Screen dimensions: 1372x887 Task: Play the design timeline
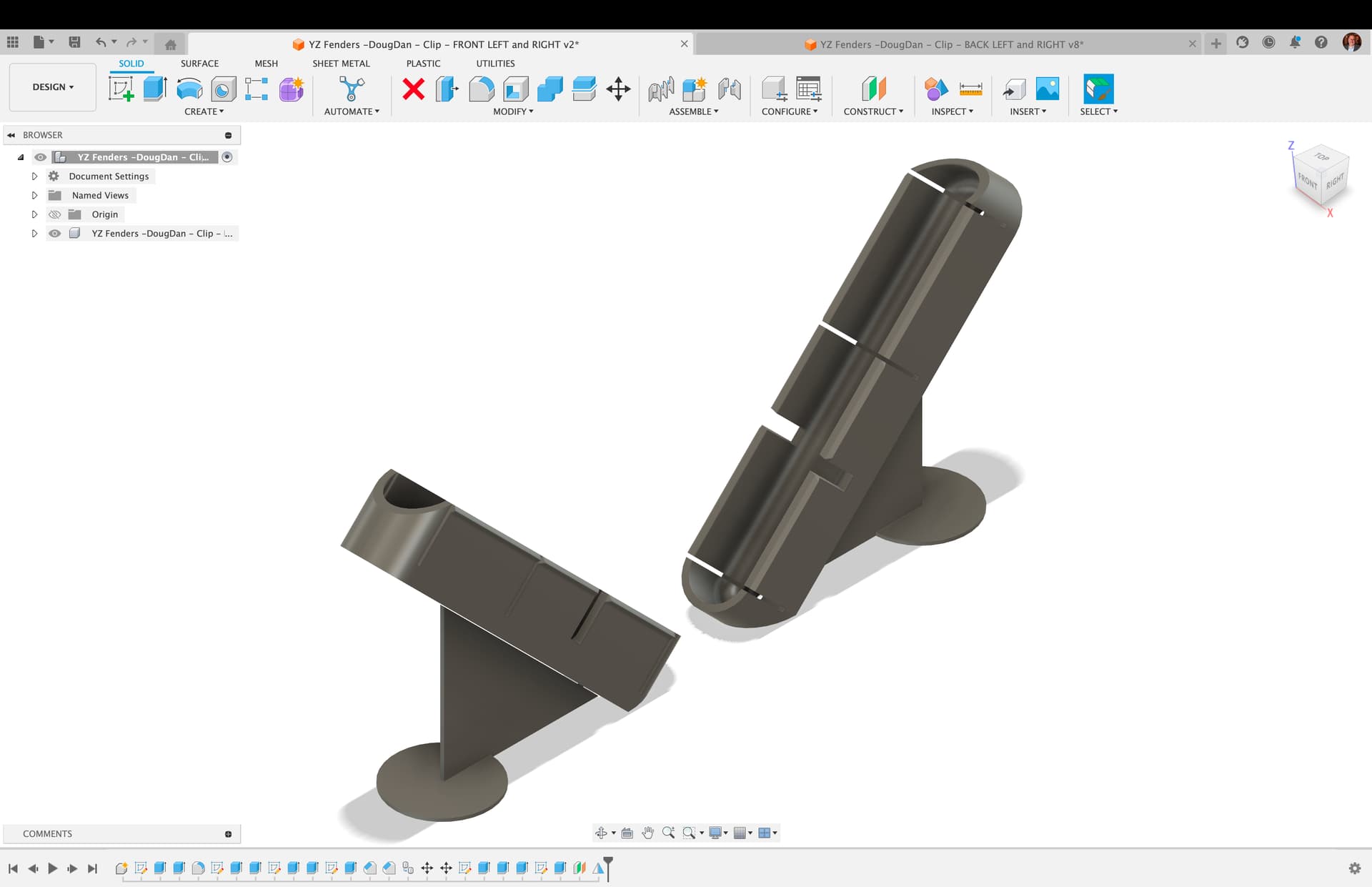click(52, 868)
